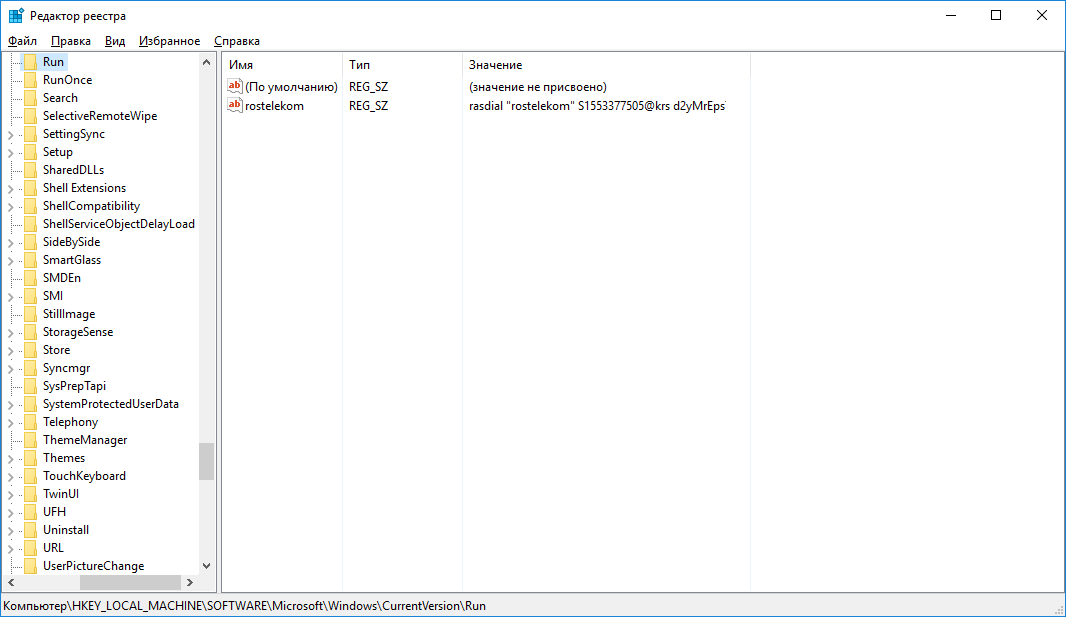Select the TouchKeyboard key

pos(84,476)
